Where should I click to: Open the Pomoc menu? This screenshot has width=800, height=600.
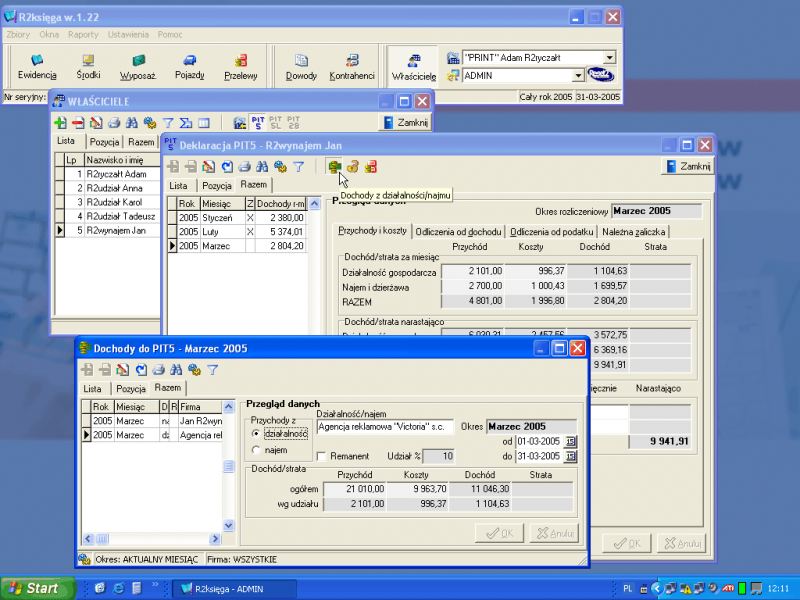pos(170,35)
